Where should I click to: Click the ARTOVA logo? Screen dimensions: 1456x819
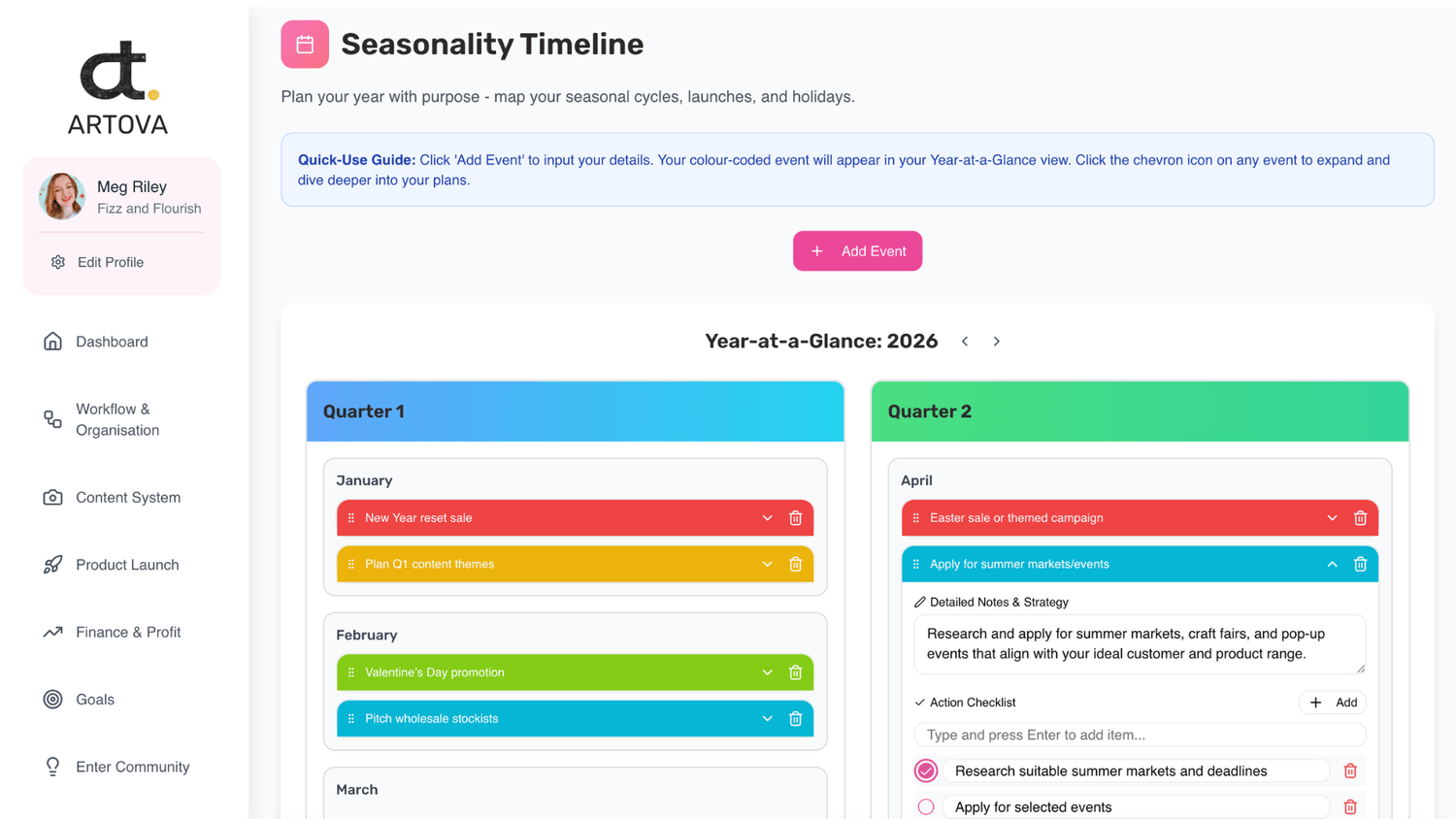pyautogui.click(x=118, y=87)
